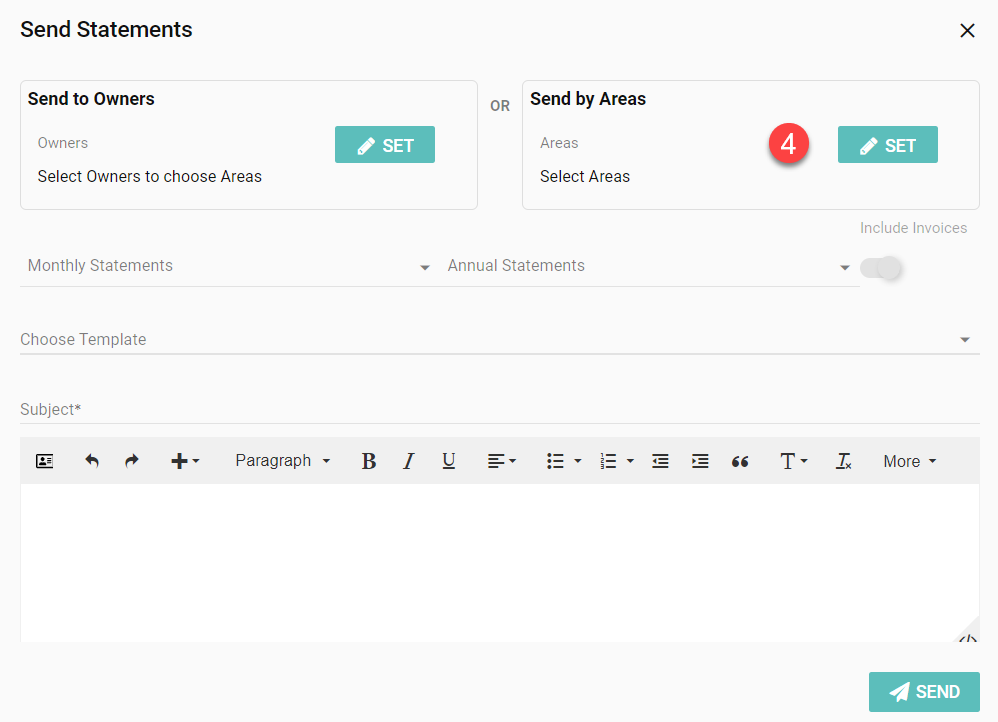Open the More toolbar menu
Viewport: 998px width, 722px height.
909,461
